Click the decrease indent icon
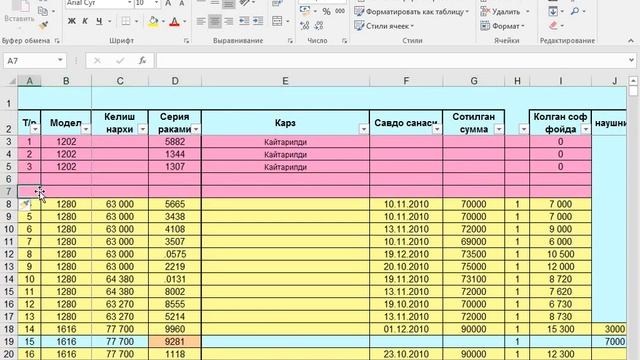This screenshot has width=640, height=360. coord(244,21)
